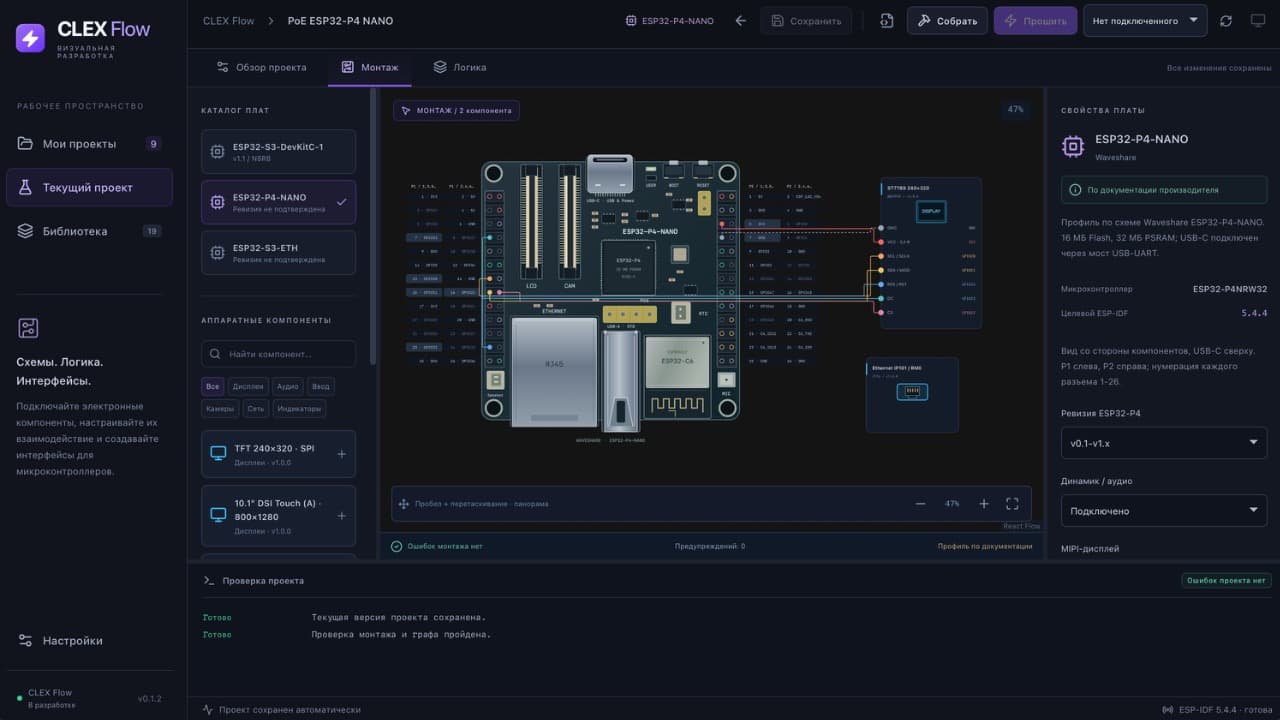
Task: Filter components by Дисплеи
Action: tap(248, 386)
